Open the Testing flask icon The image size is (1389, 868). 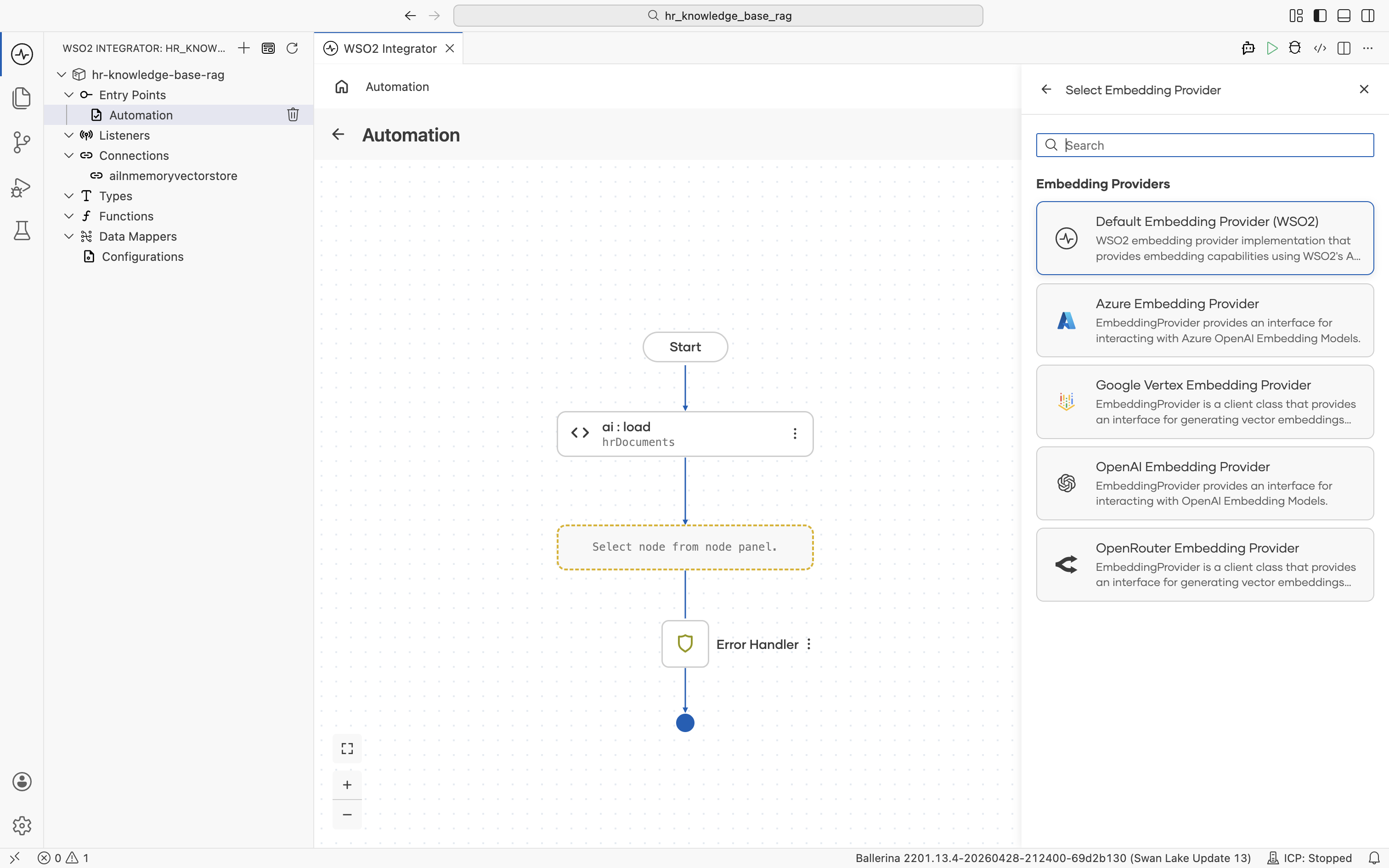pos(22,231)
